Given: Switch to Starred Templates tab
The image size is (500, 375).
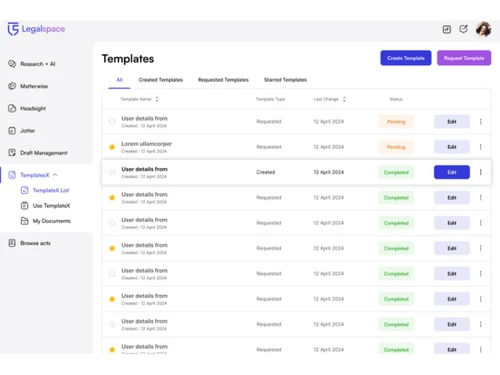Looking at the screenshot, I should pyautogui.click(x=285, y=80).
